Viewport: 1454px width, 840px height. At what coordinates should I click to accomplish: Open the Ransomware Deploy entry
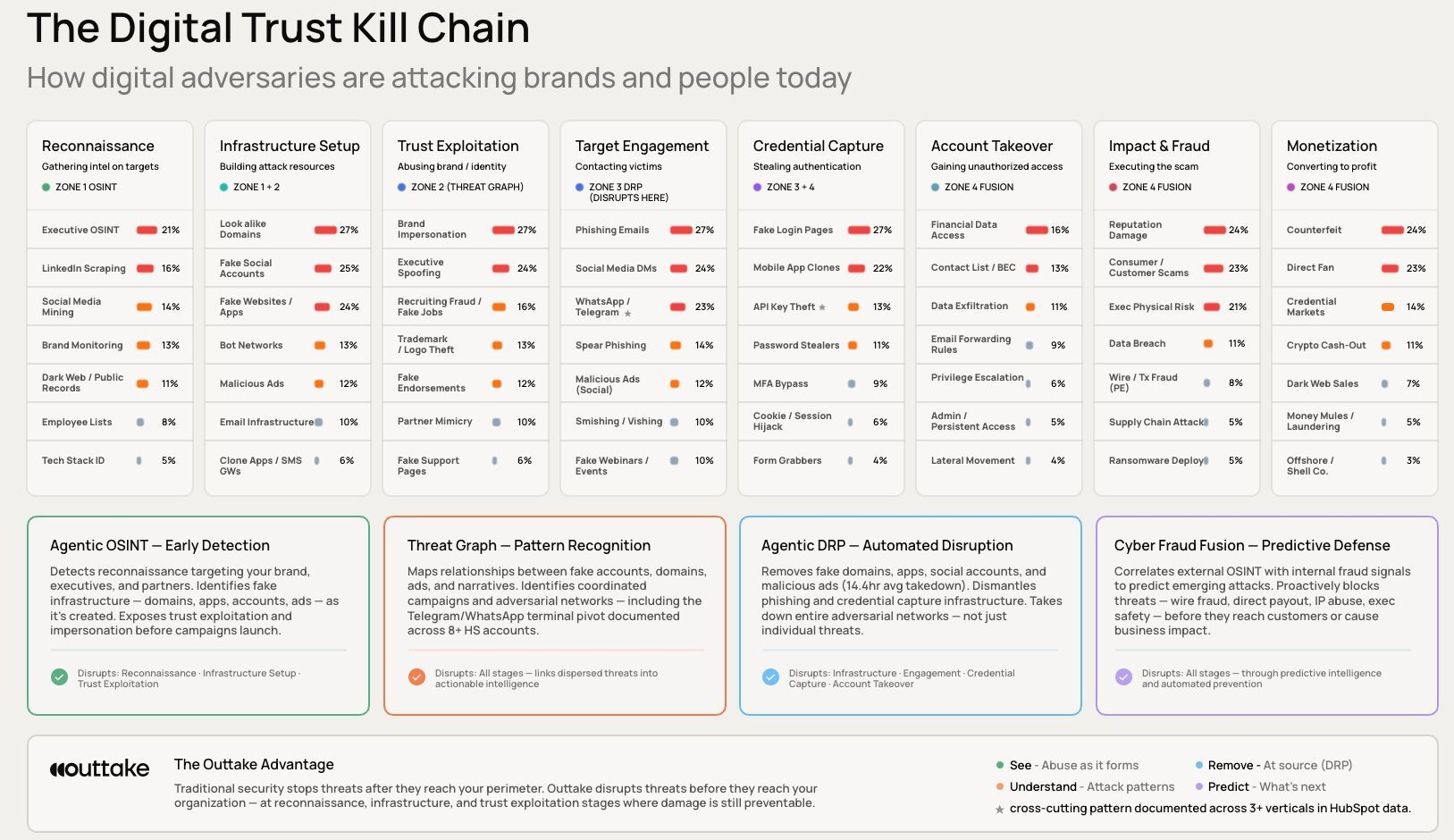[x=1156, y=461]
